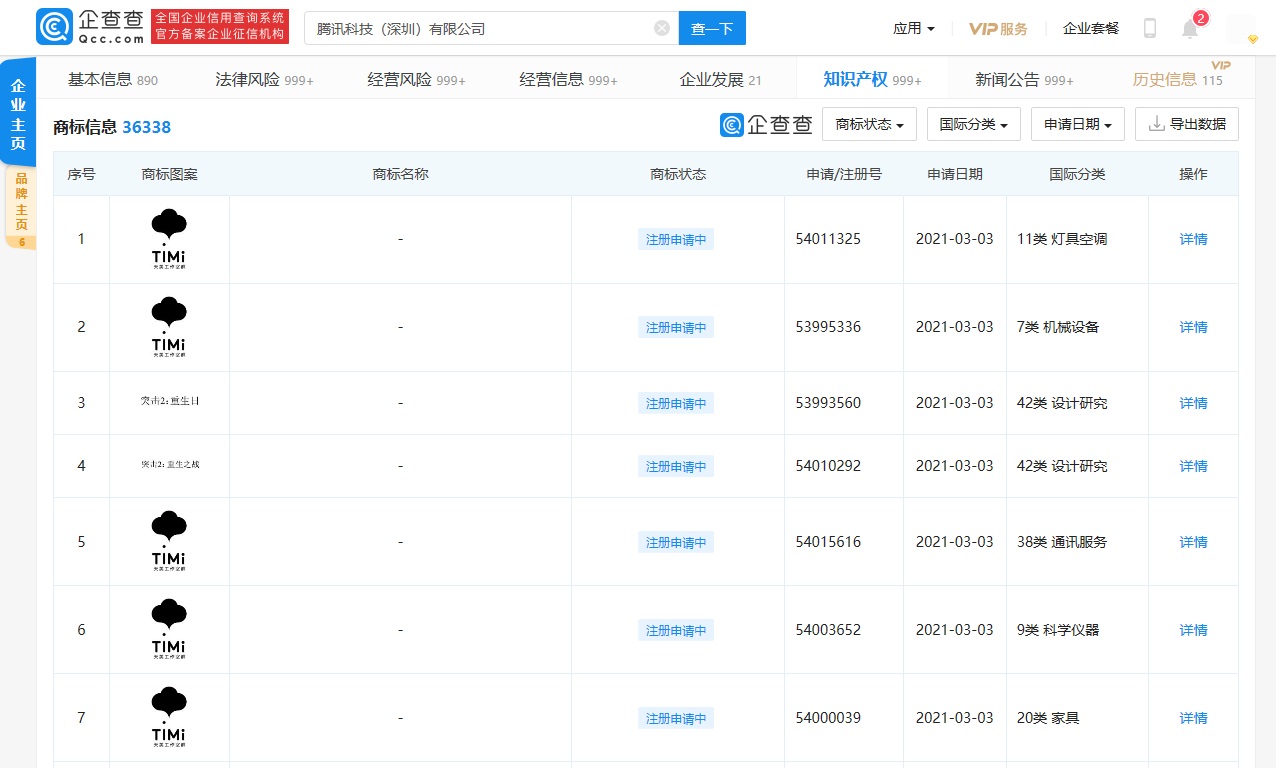This screenshot has height=768, width=1276.
Task: Expand the 应用 dropdown menu
Action: click(x=914, y=28)
